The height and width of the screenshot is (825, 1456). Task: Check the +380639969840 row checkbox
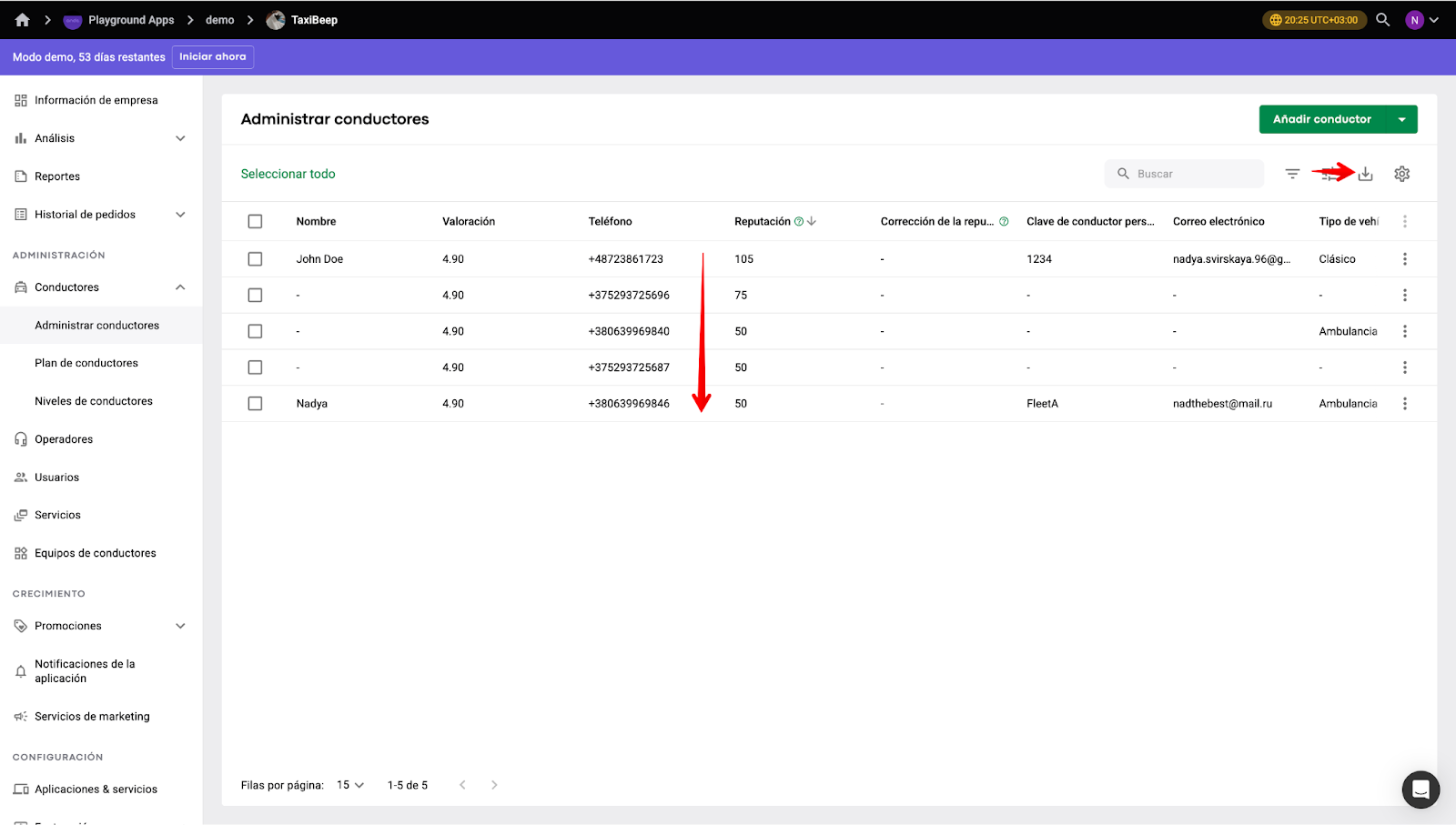255,331
